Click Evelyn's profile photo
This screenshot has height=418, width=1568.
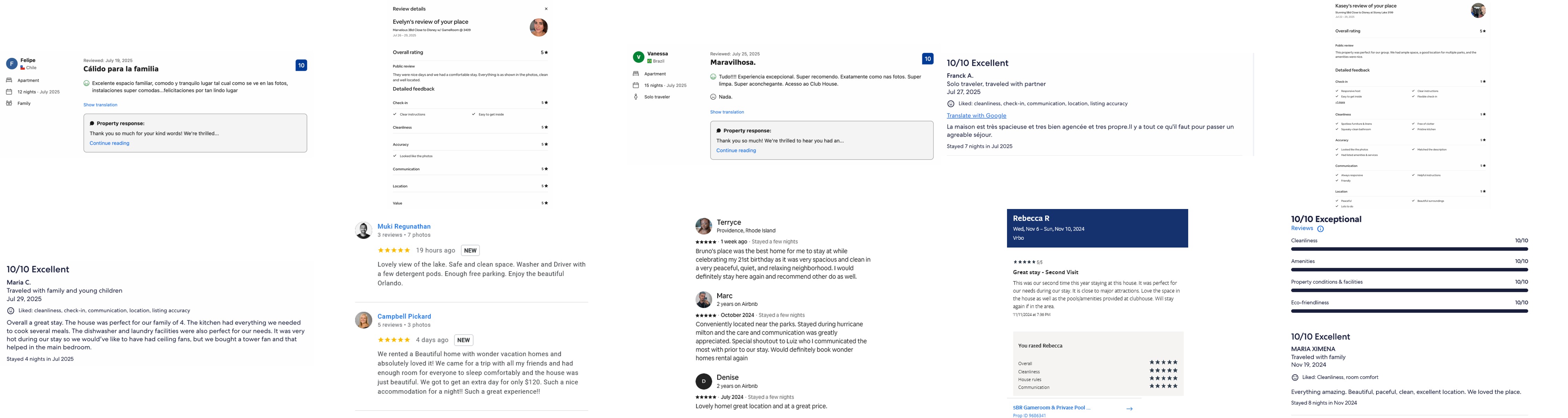(x=539, y=28)
